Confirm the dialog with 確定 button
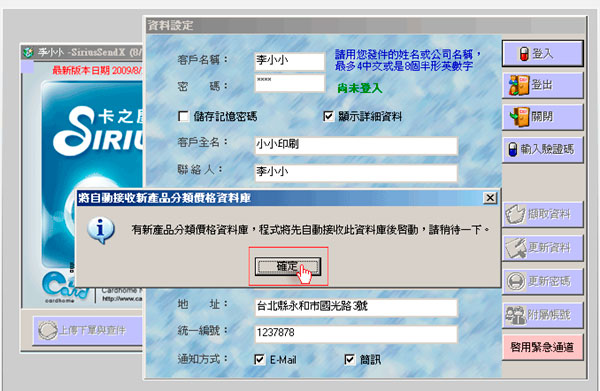600x391 pixels. [288, 266]
